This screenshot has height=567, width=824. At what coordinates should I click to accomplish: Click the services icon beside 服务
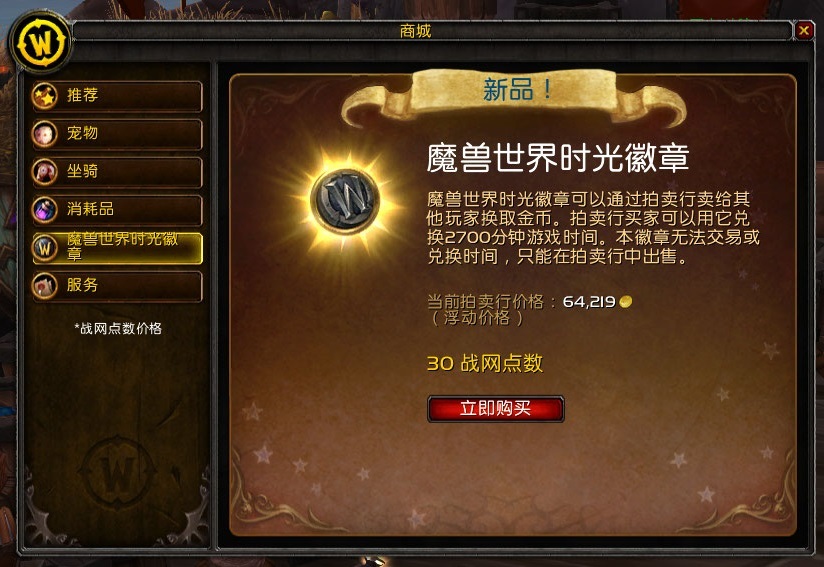tap(45, 285)
